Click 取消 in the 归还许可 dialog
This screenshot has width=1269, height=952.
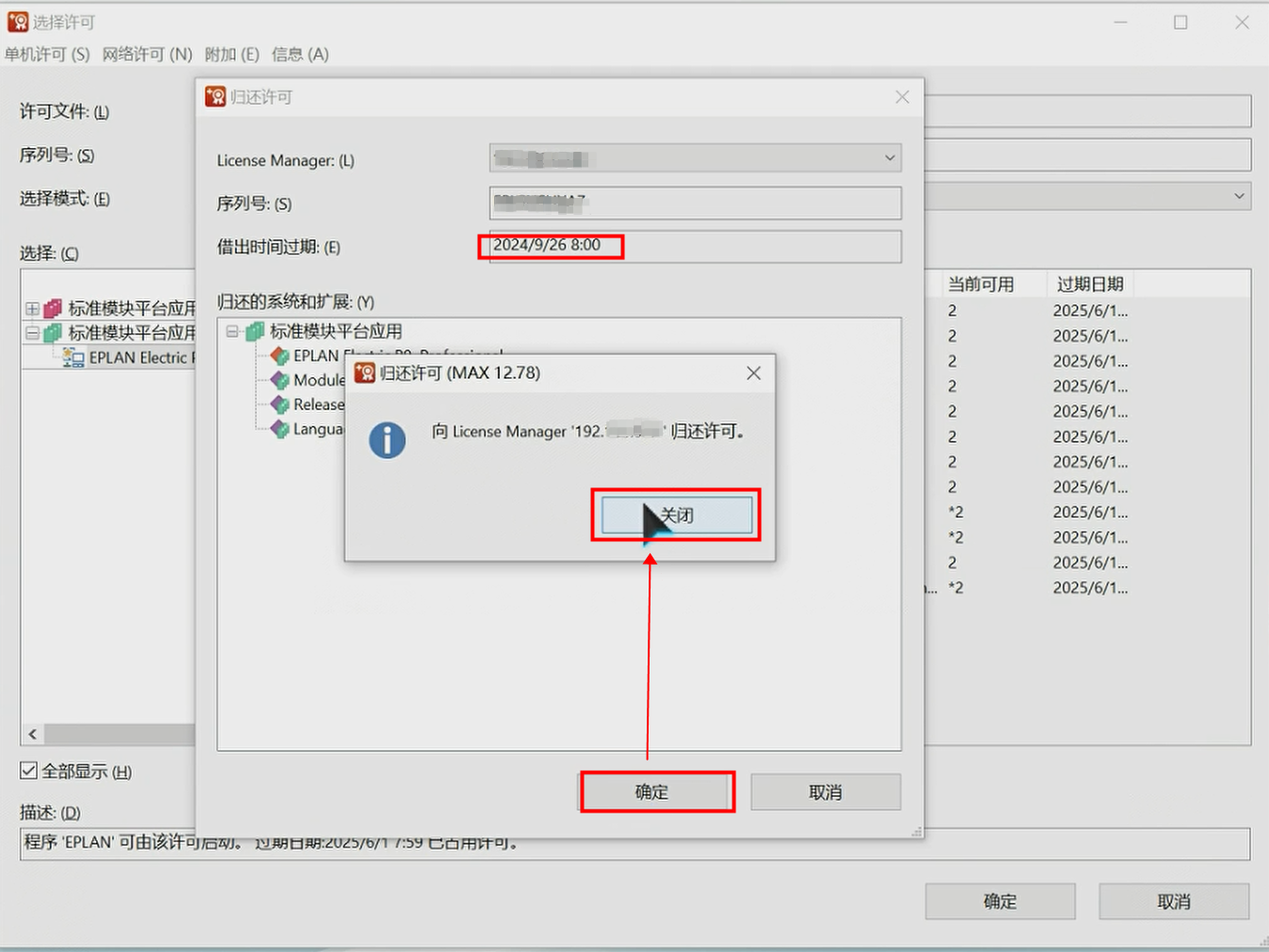click(x=826, y=793)
